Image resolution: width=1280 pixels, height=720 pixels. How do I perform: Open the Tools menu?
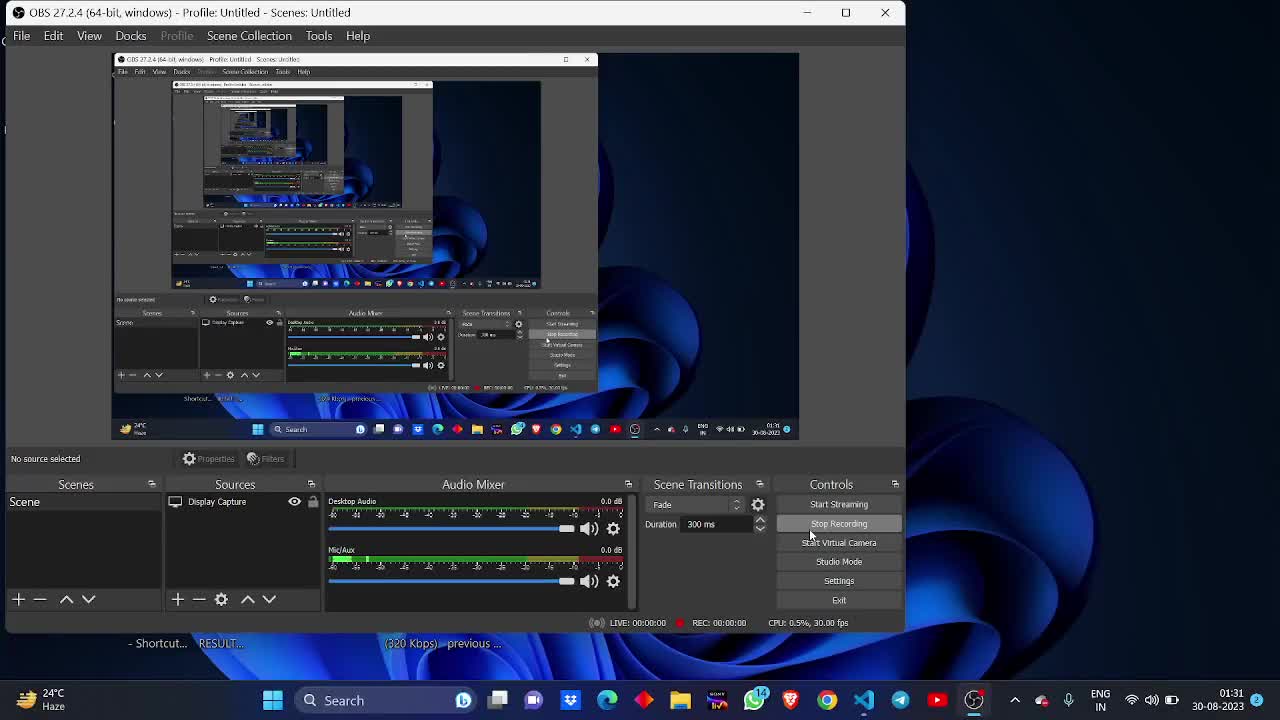coord(319,36)
